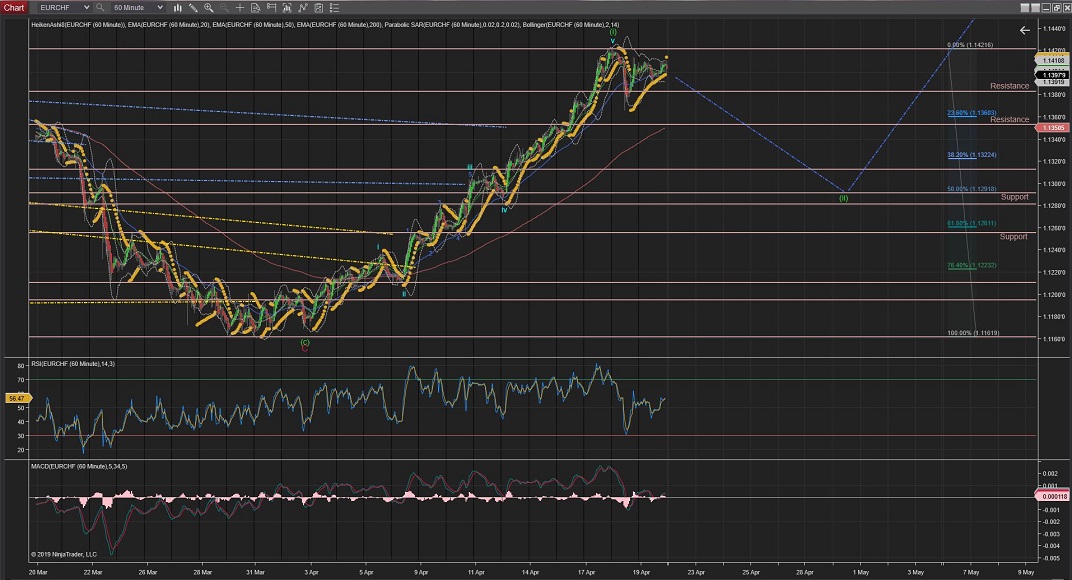Select the Chart tab
Viewport: 1072px width, 580px height.
click(x=13, y=7)
